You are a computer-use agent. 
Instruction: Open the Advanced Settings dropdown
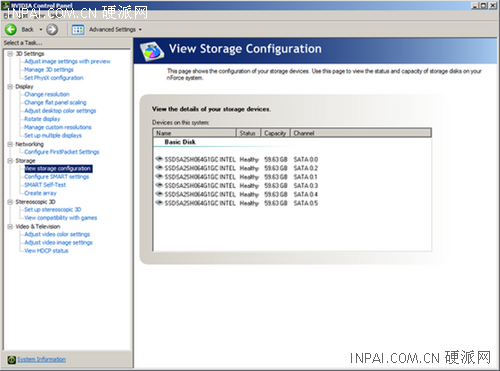coord(140,30)
